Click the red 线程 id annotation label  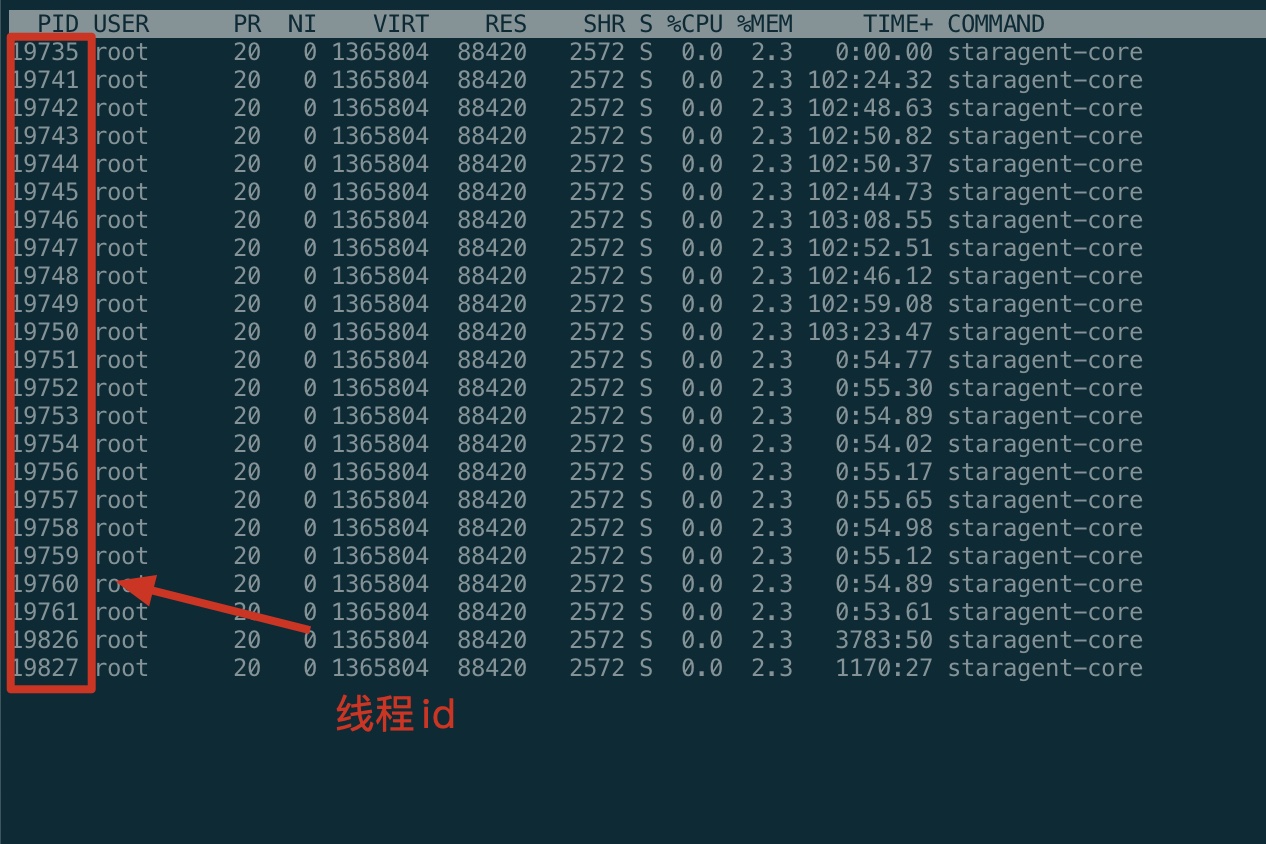tap(395, 715)
